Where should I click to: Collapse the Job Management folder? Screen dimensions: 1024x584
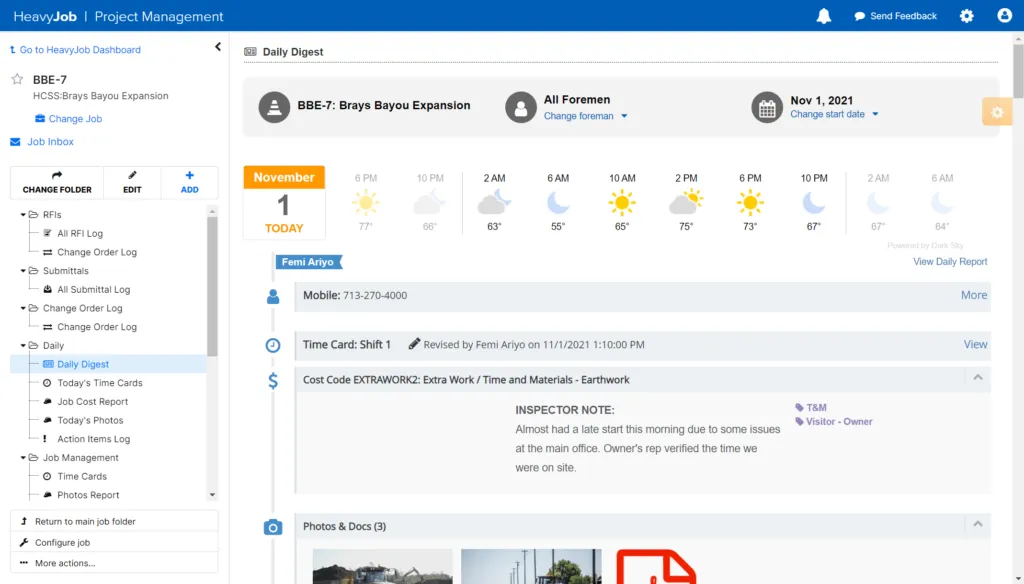pos(23,458)
